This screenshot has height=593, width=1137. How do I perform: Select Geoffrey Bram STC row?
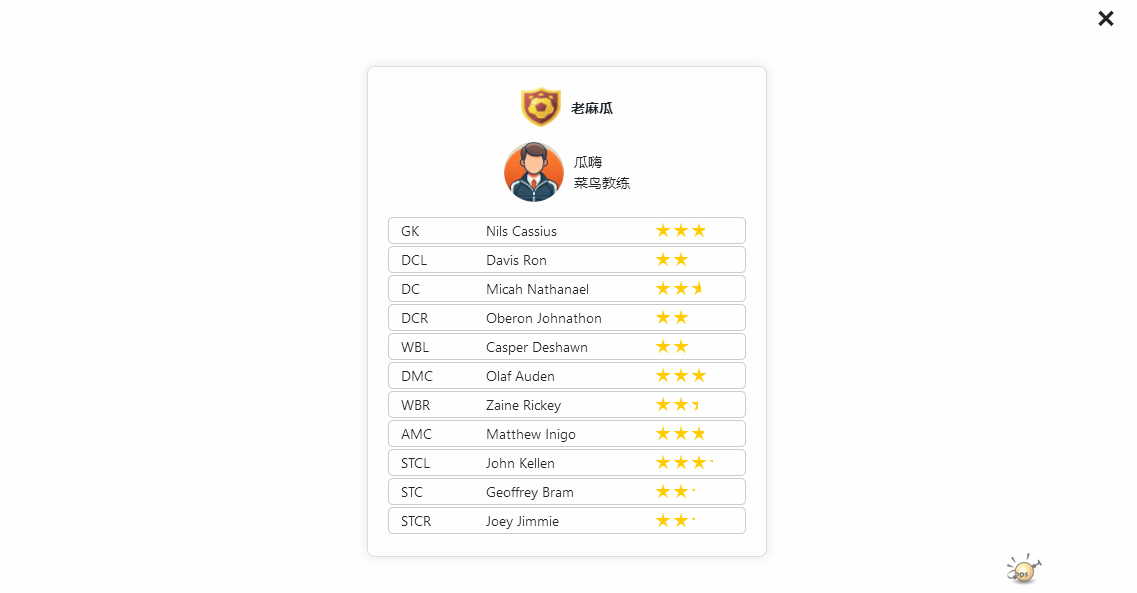click(x=567, y=492)
